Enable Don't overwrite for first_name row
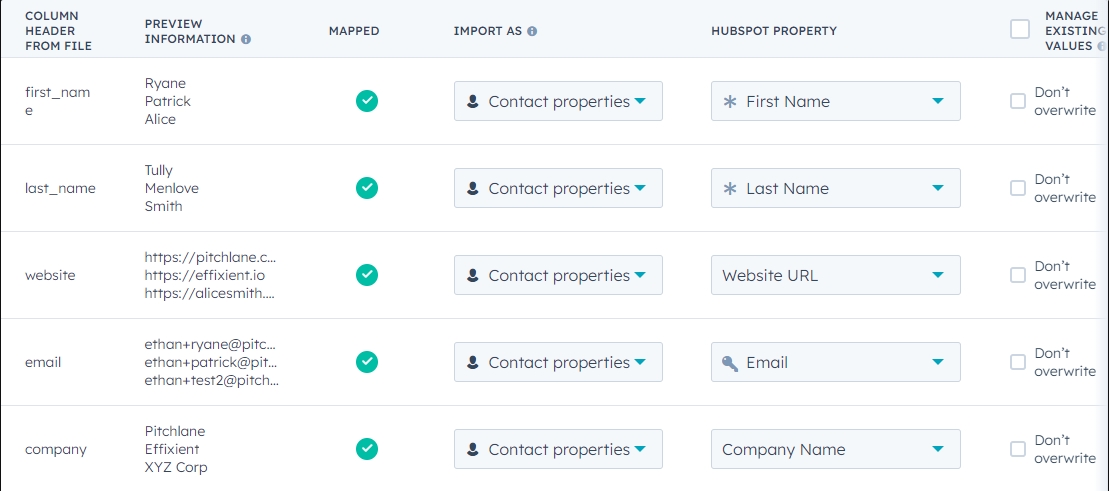The height and width of the screenshot is (491, 1110). 1018,101
